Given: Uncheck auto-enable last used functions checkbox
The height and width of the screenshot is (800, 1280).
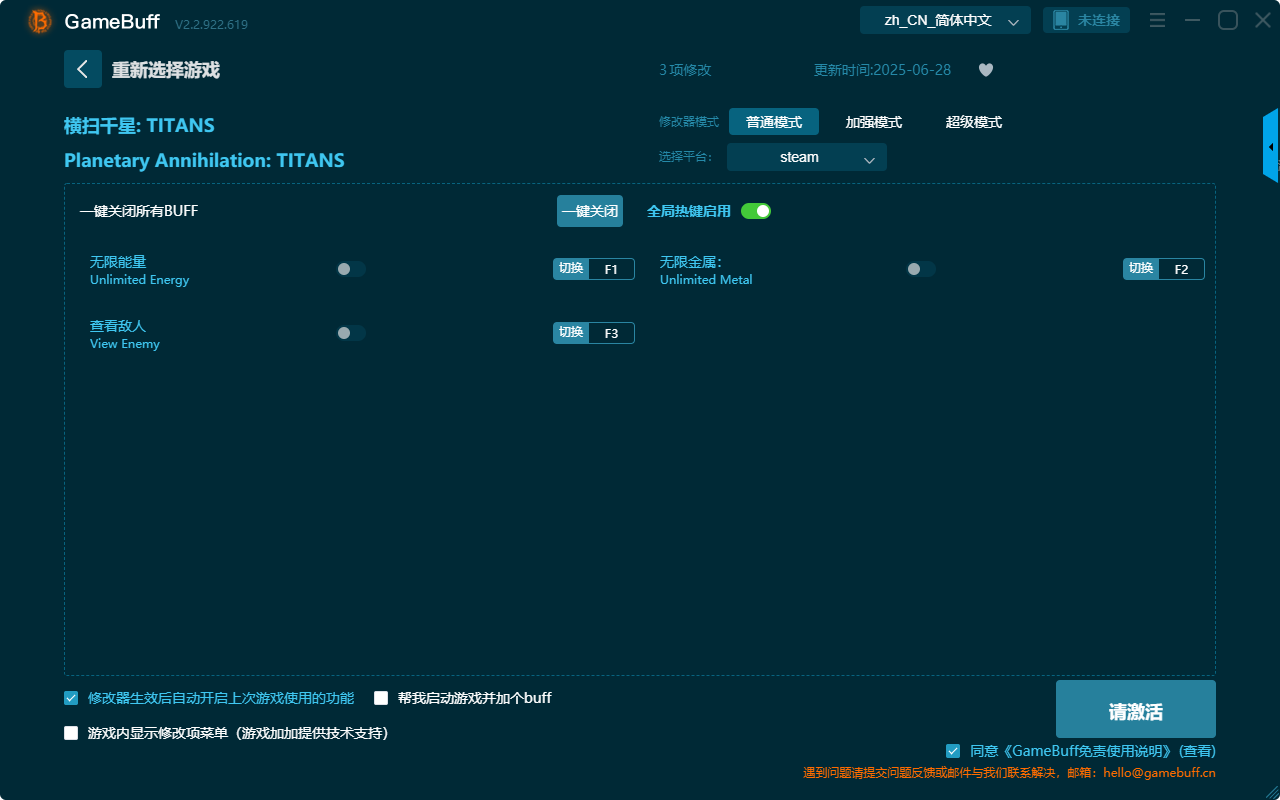Looking at the screenshot, I should (71, 698).
